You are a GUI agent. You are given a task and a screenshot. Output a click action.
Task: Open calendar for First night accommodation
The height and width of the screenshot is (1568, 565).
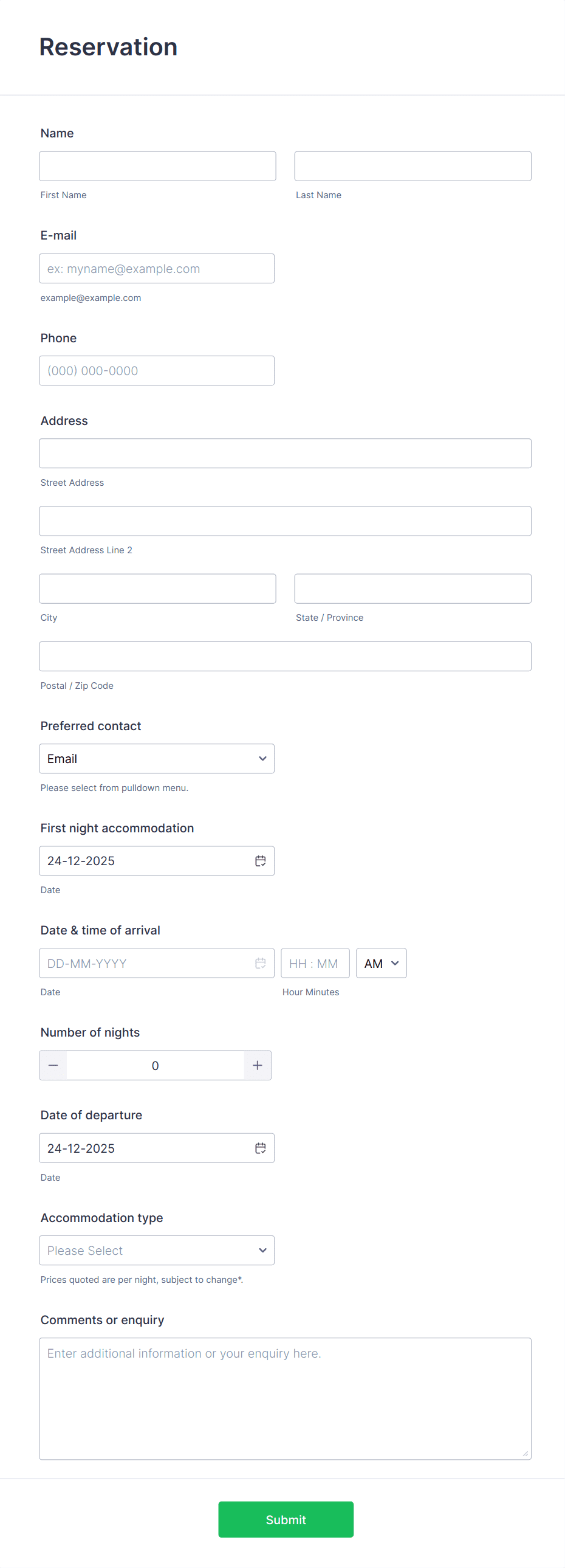pyautogui.click(x=260, y=861)
